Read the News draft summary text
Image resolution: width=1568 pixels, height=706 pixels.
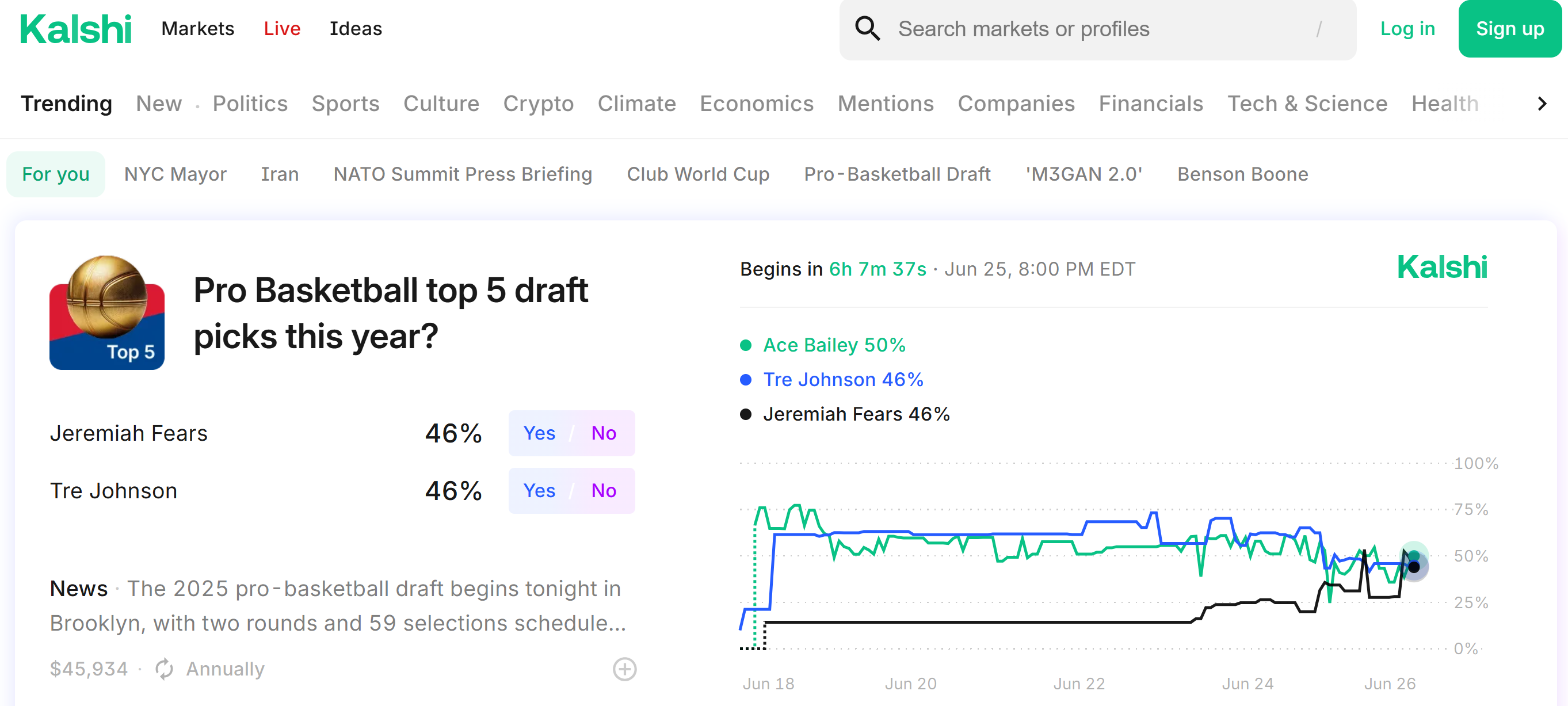point(338,605)
